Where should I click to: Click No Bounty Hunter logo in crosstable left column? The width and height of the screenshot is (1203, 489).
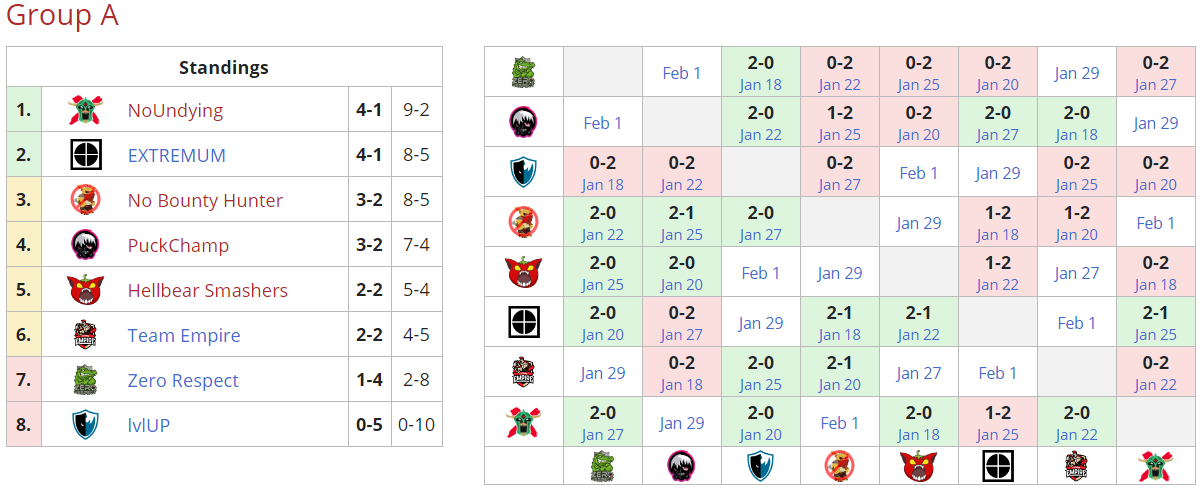click(524, 222)
